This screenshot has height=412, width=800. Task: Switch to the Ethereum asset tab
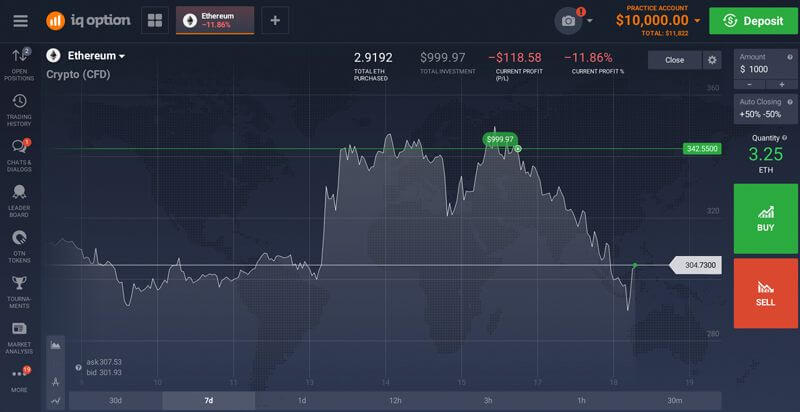coord(215,20)
